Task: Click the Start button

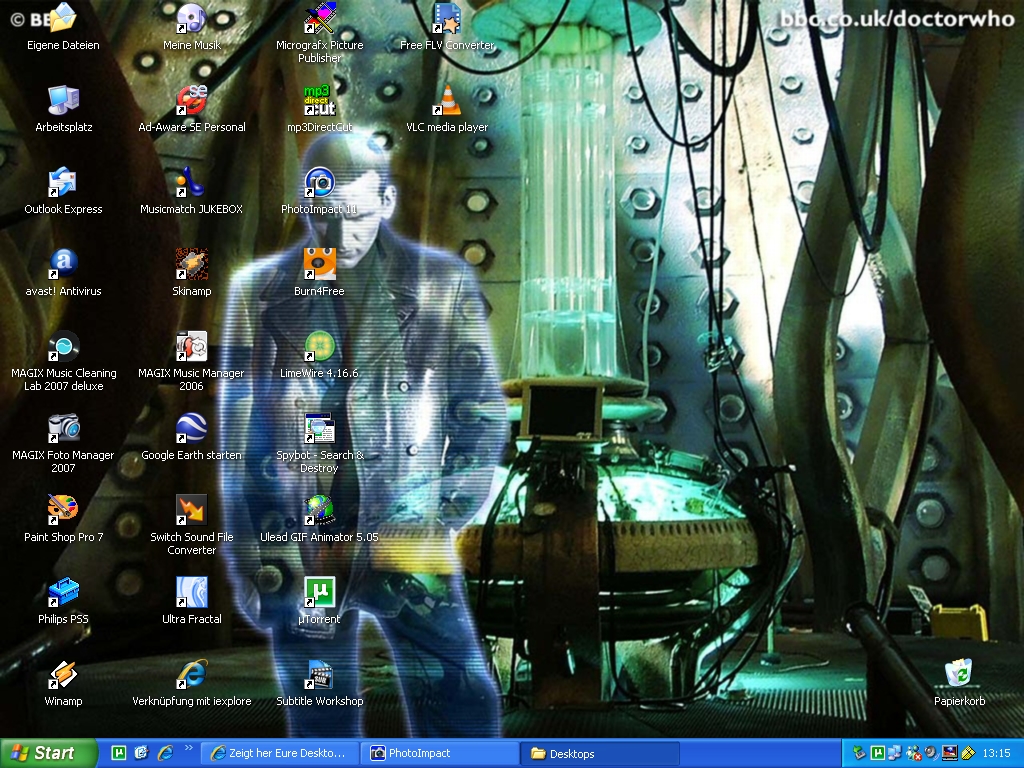Action: pos(48,753)
